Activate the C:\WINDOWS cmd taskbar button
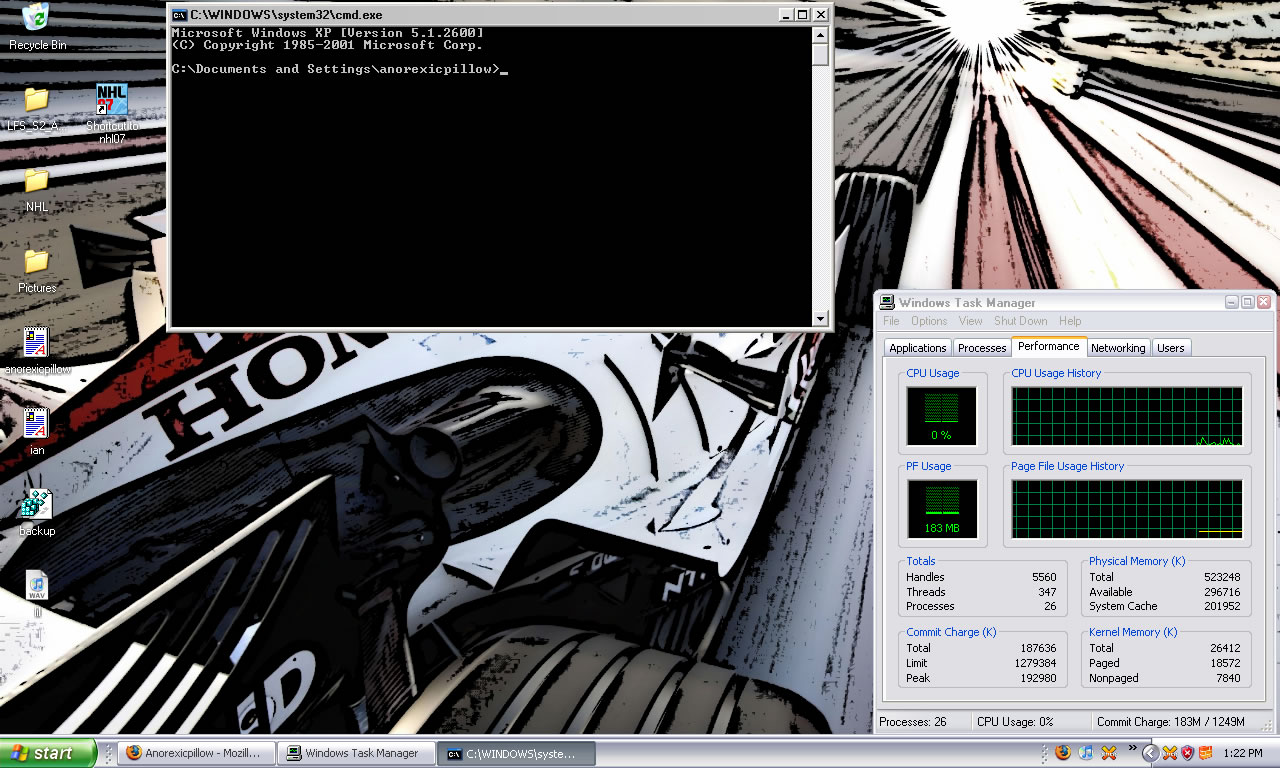 [x=516, y=753]
